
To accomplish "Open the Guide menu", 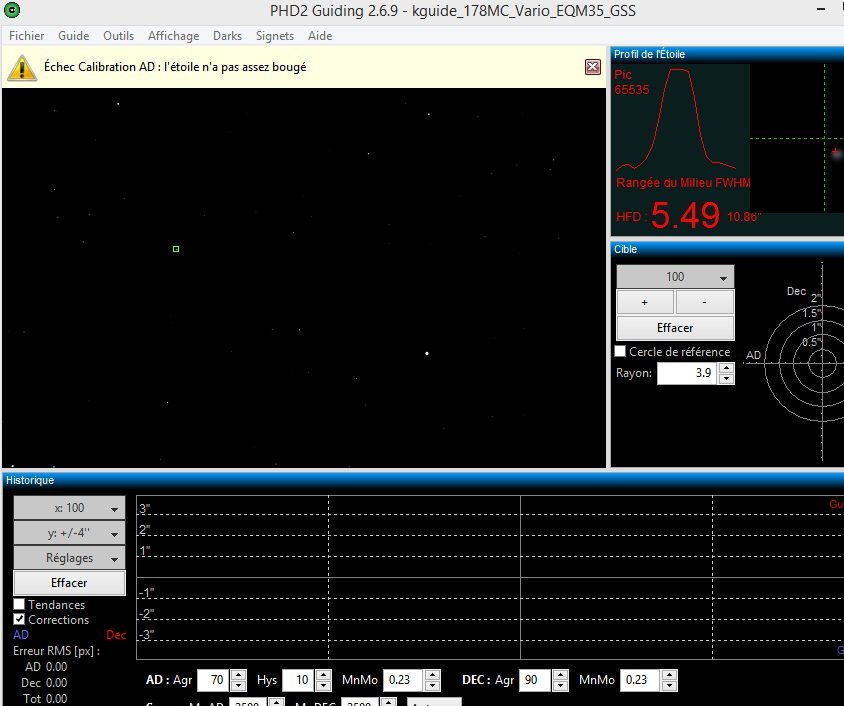I will pos(73,35).
